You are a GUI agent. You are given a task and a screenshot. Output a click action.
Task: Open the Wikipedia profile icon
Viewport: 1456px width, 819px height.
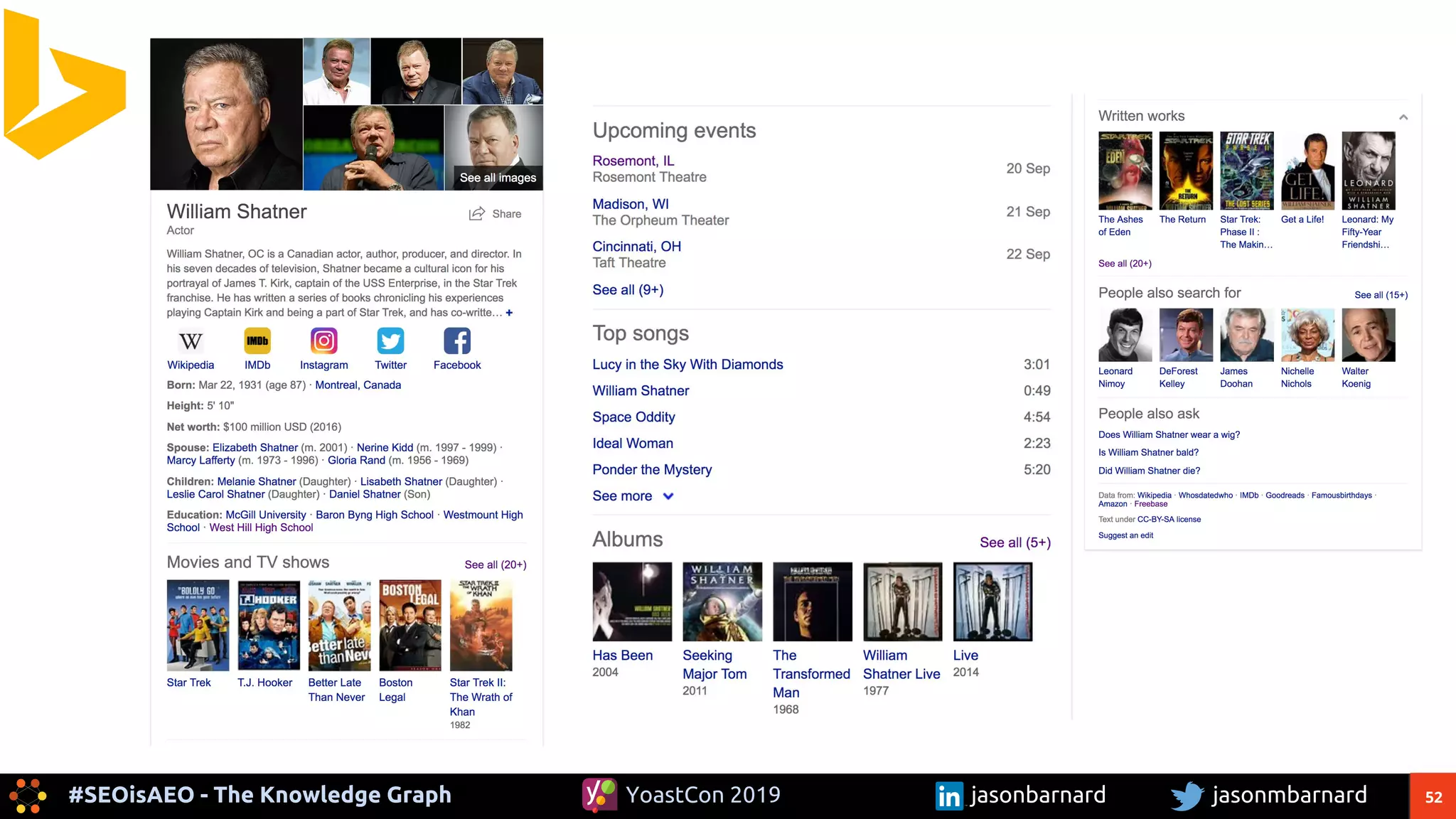[191, 341]
